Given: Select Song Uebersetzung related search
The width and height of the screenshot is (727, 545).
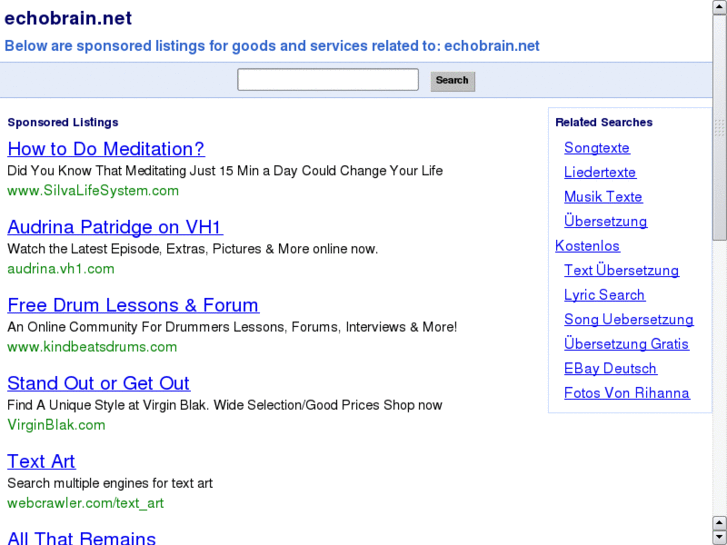Looking at the screenshot, I should pyautogui.click(x=628, y=319).
